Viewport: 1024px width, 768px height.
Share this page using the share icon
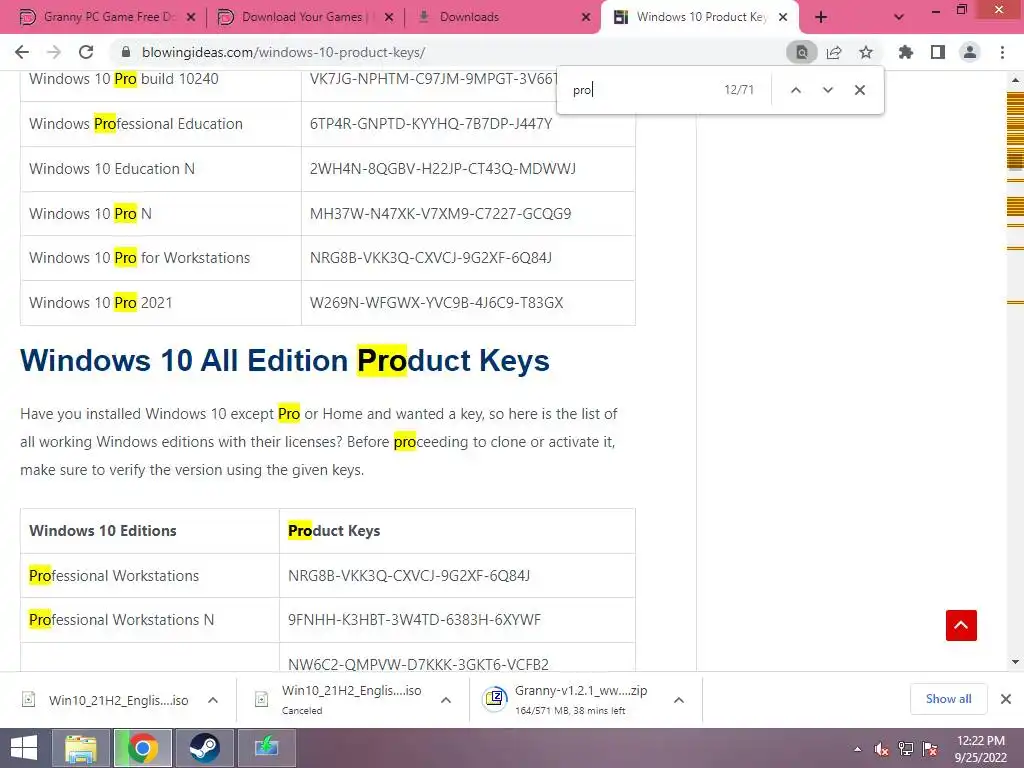point(834,52)
